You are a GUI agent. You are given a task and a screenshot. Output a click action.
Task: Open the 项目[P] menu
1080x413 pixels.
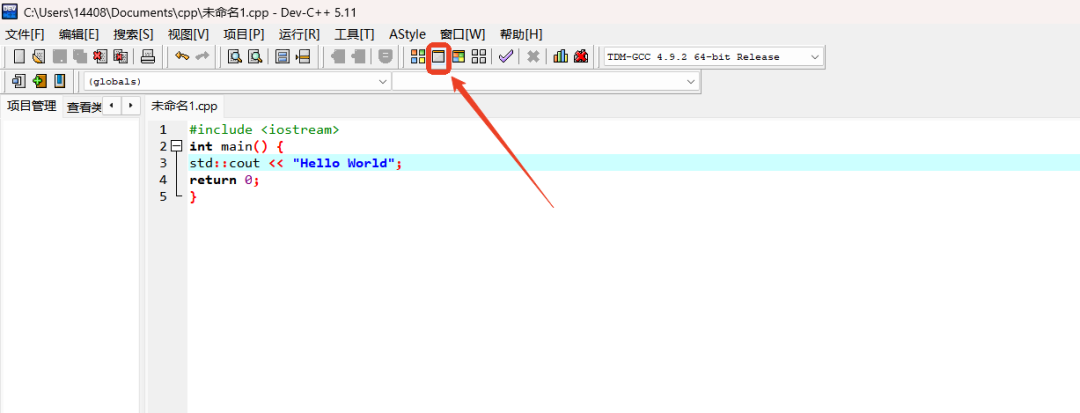click(x=244, y=34)
